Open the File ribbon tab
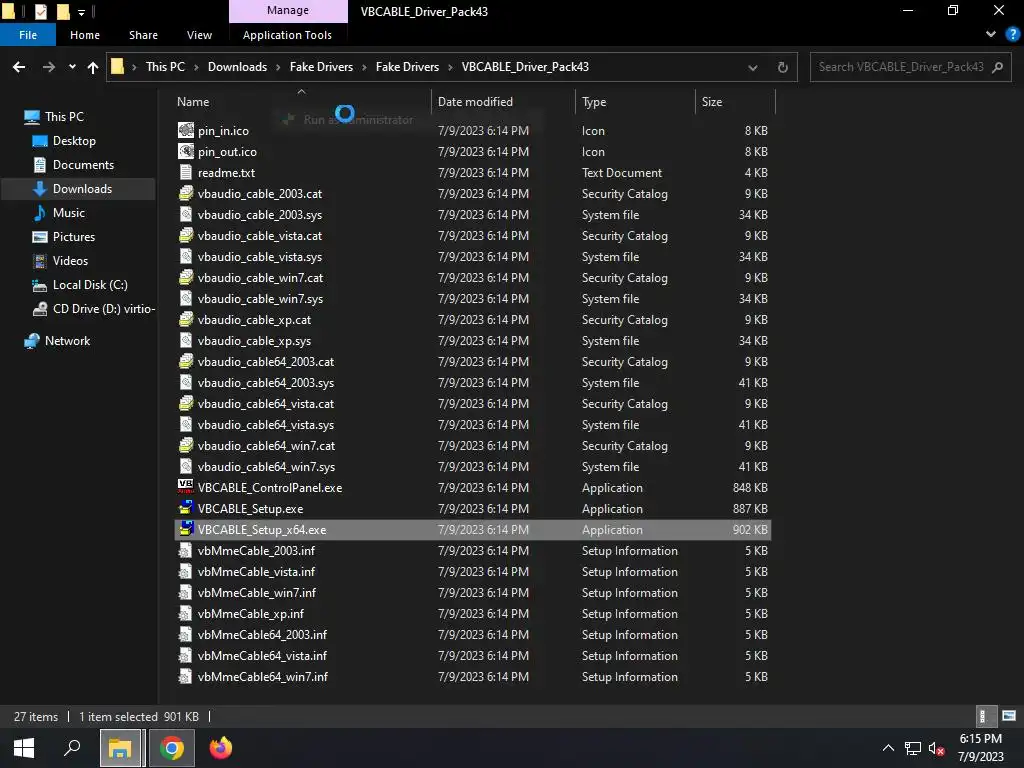This screenshot has width=1024, height=768. (27, 35)
